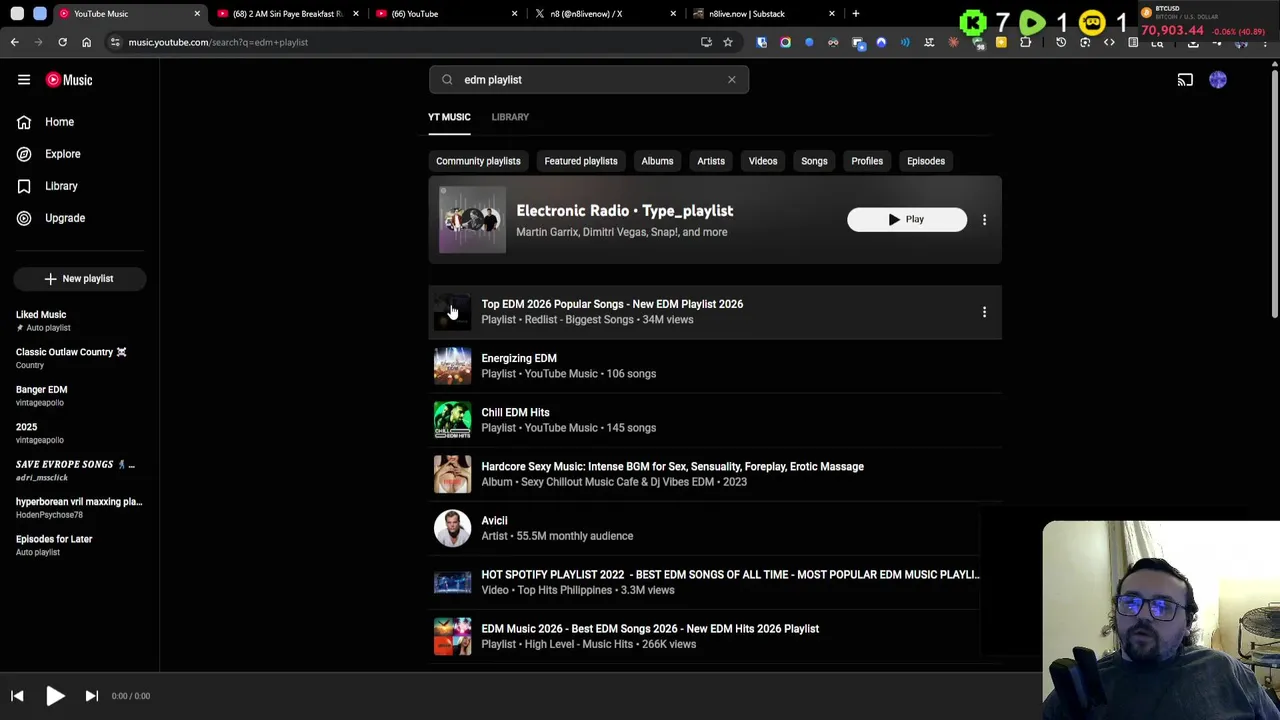Click browser Home button
The height and width of the screenshot is (720, 1280).
coord(86,42)
